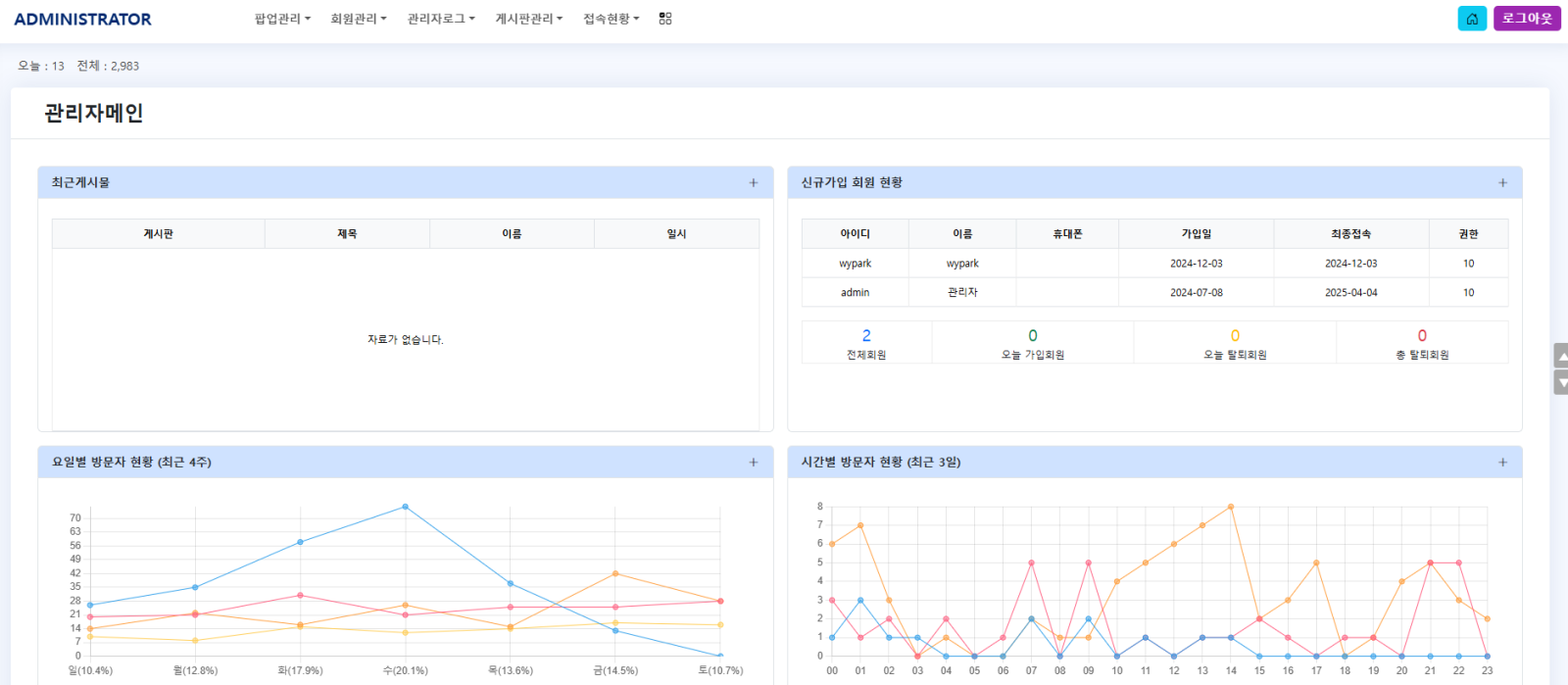Open the 회원관리 dropdown menu
Viewport: 1568px width, 685px height.
[359, 19]
